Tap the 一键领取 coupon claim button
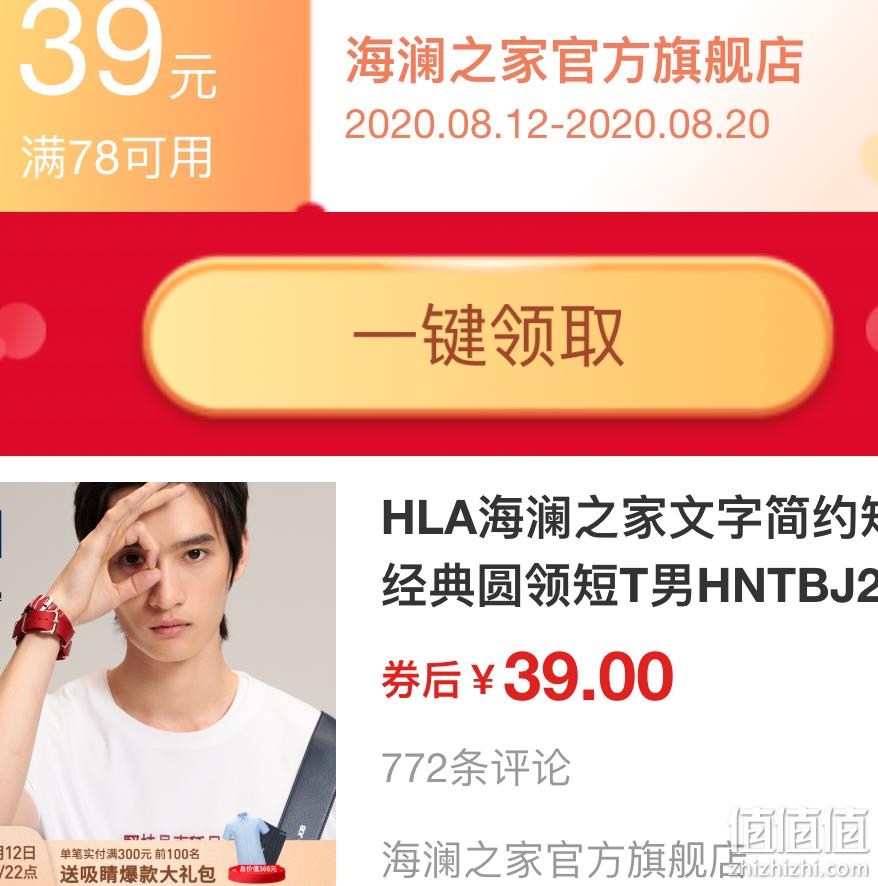Viewport: 878px width, 886px height. tap(488, 337)
